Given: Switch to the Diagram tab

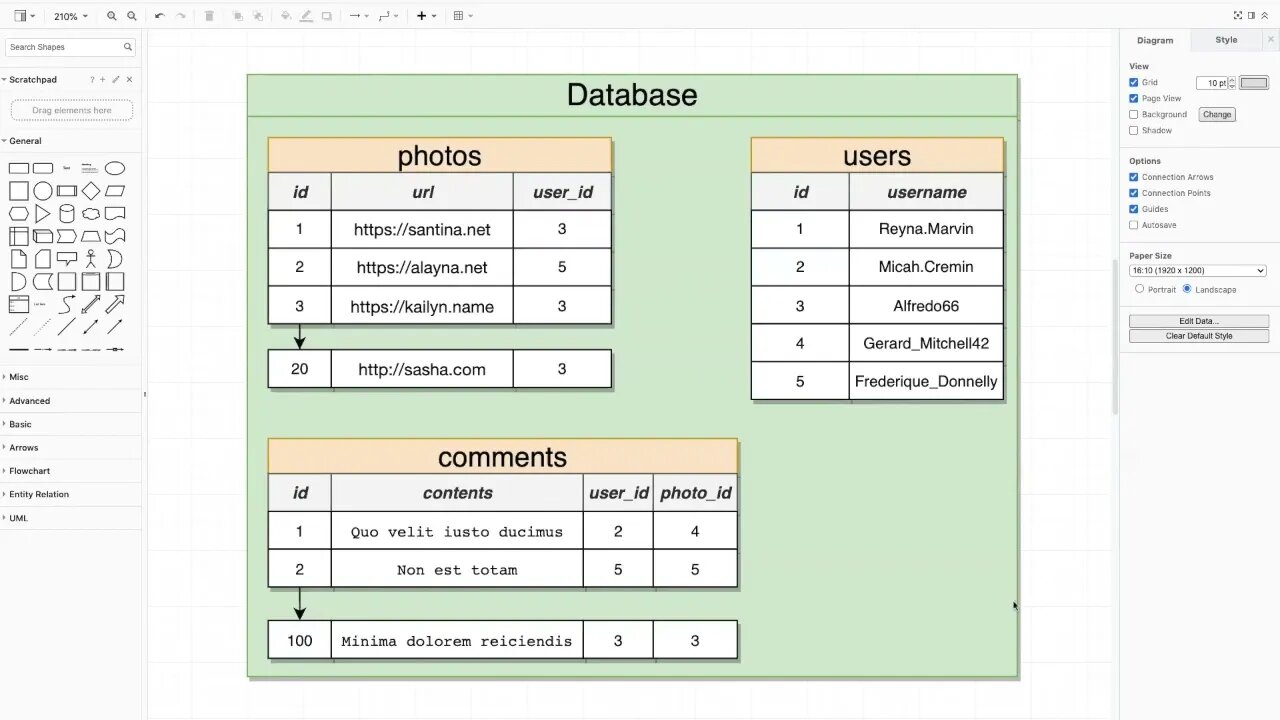Looking at the screenshot, I should (x=1155, y=40).
